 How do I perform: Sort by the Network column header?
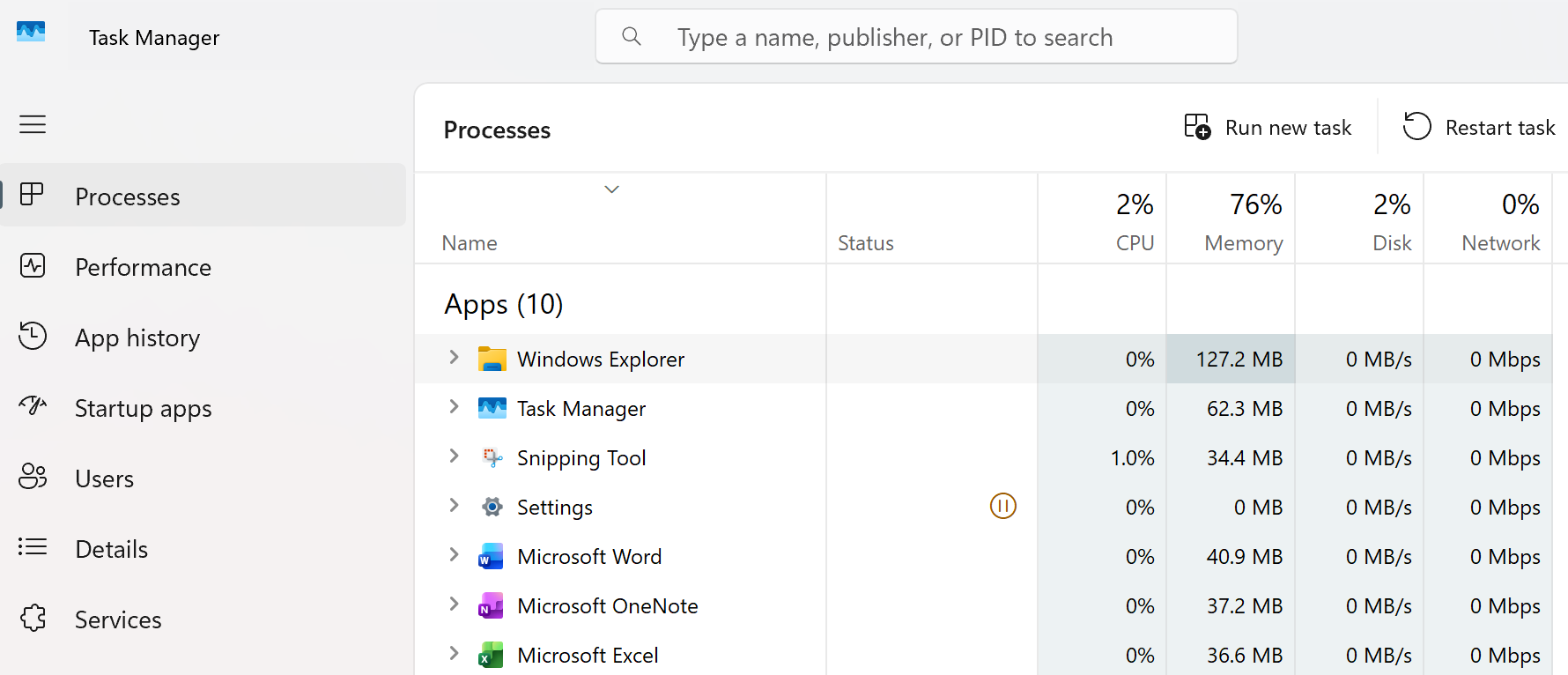(x=1488, y=219)
